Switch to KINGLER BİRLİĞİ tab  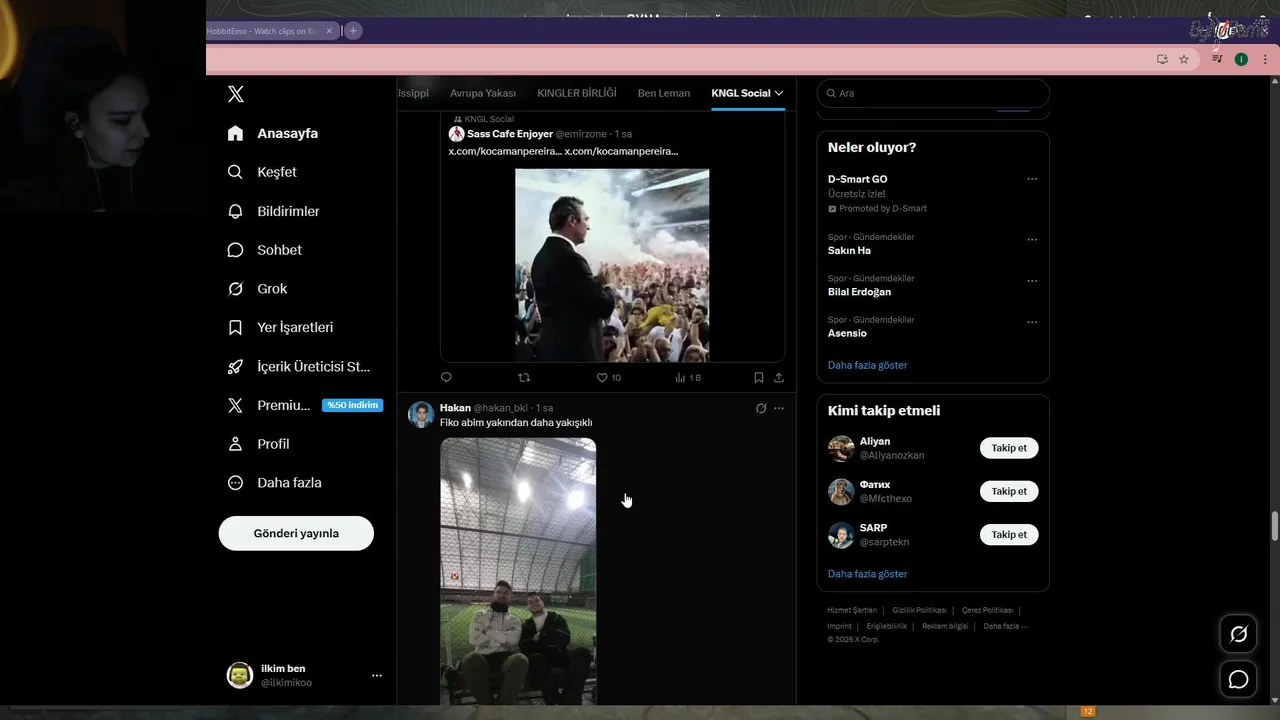577,93
